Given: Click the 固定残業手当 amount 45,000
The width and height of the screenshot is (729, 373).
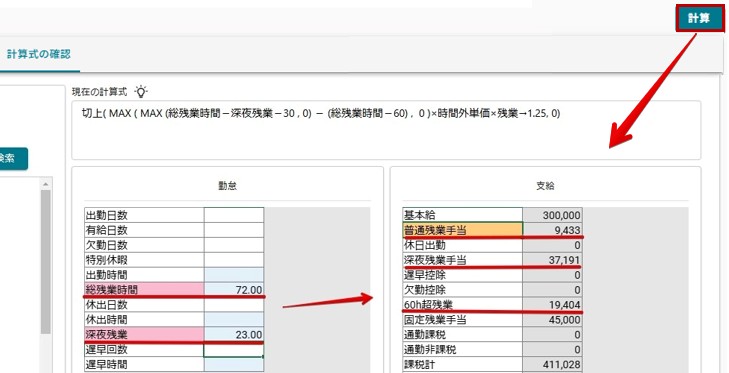Looking at the screenshot, I should (x=552, y=319).
